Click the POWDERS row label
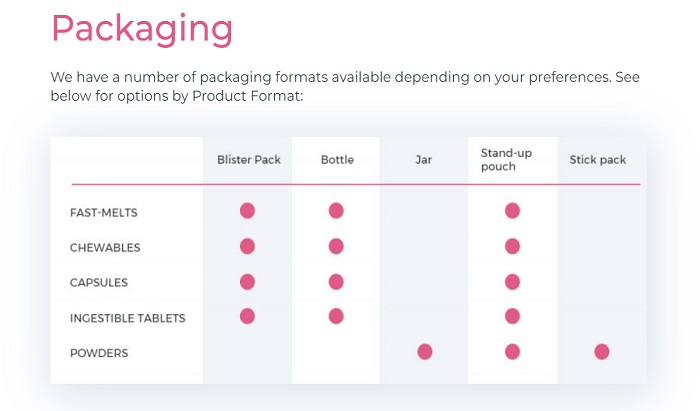The image size is (700, 411). [99, 353]
